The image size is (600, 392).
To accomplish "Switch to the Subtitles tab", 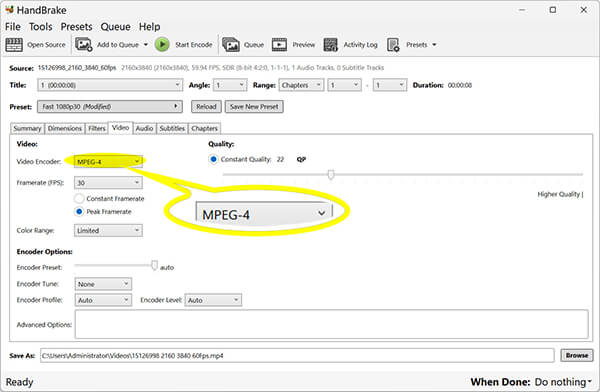I will click(x=172, y=128).
